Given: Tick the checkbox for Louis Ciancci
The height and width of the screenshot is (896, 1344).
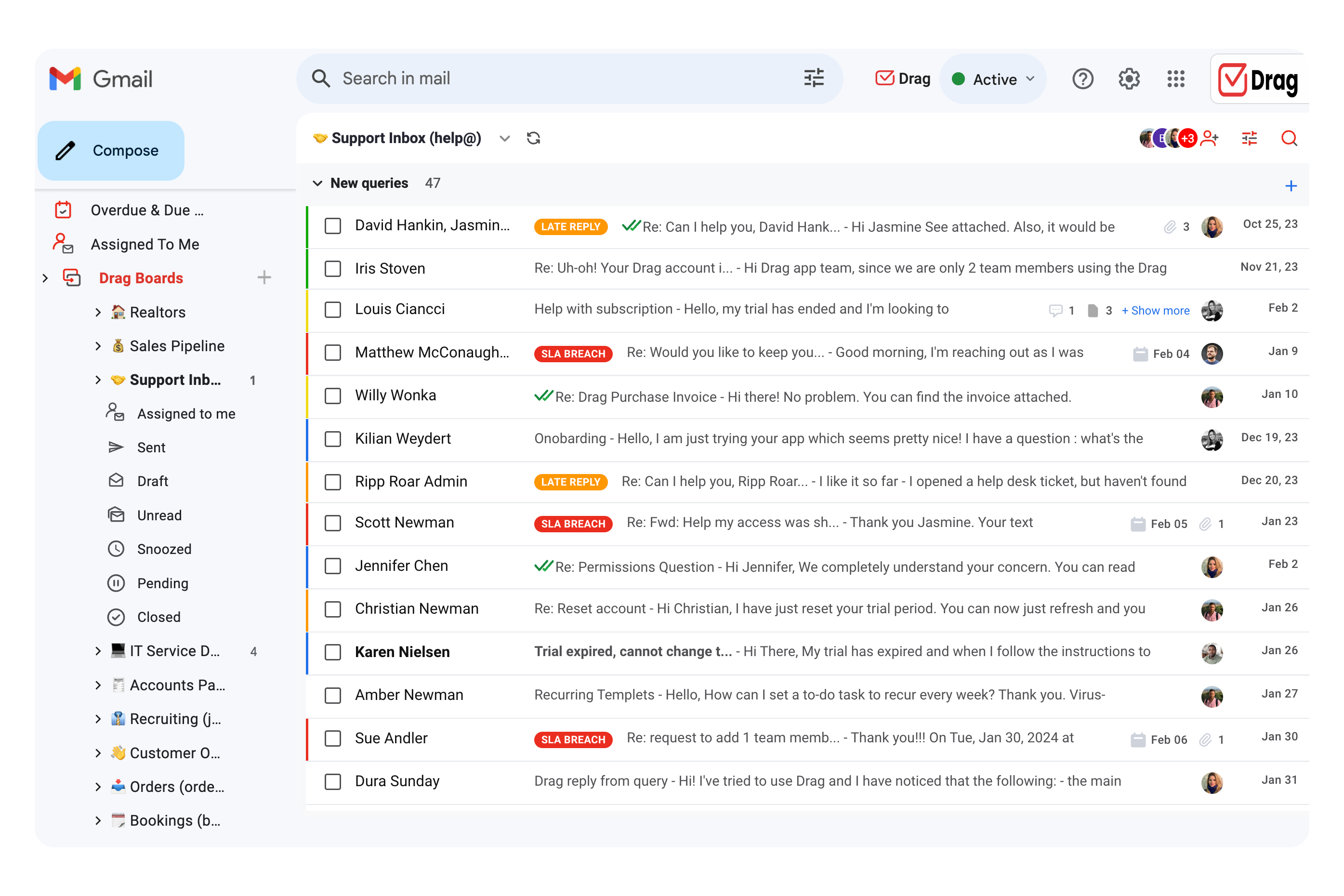Looking at the screenshot, I should [332, 309].
